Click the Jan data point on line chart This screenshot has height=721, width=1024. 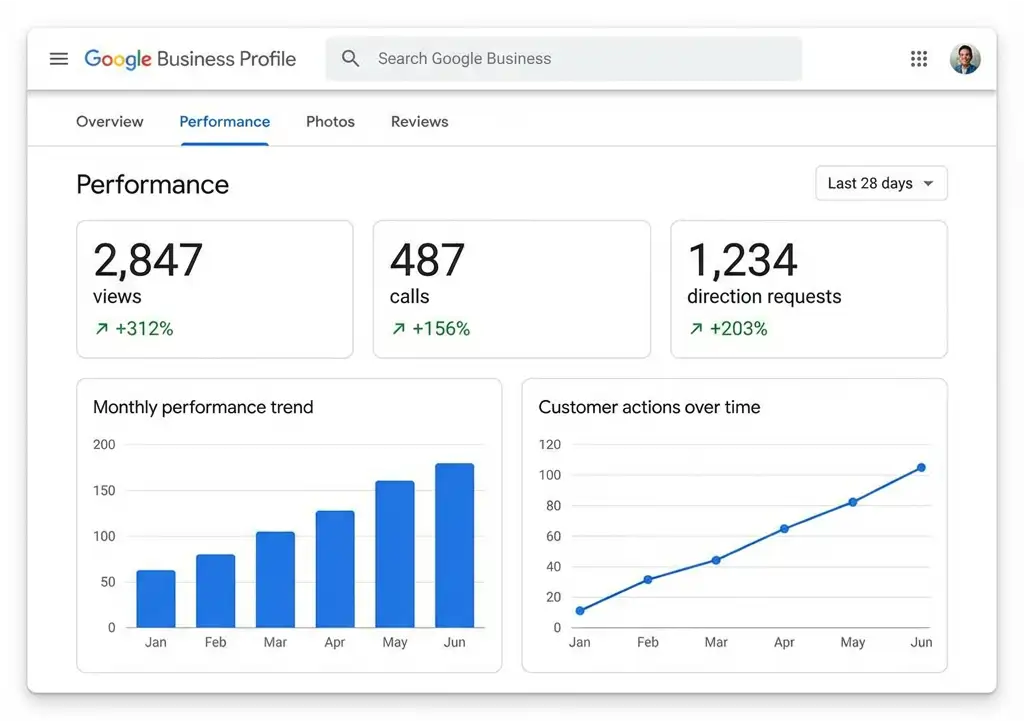(580, 611)
